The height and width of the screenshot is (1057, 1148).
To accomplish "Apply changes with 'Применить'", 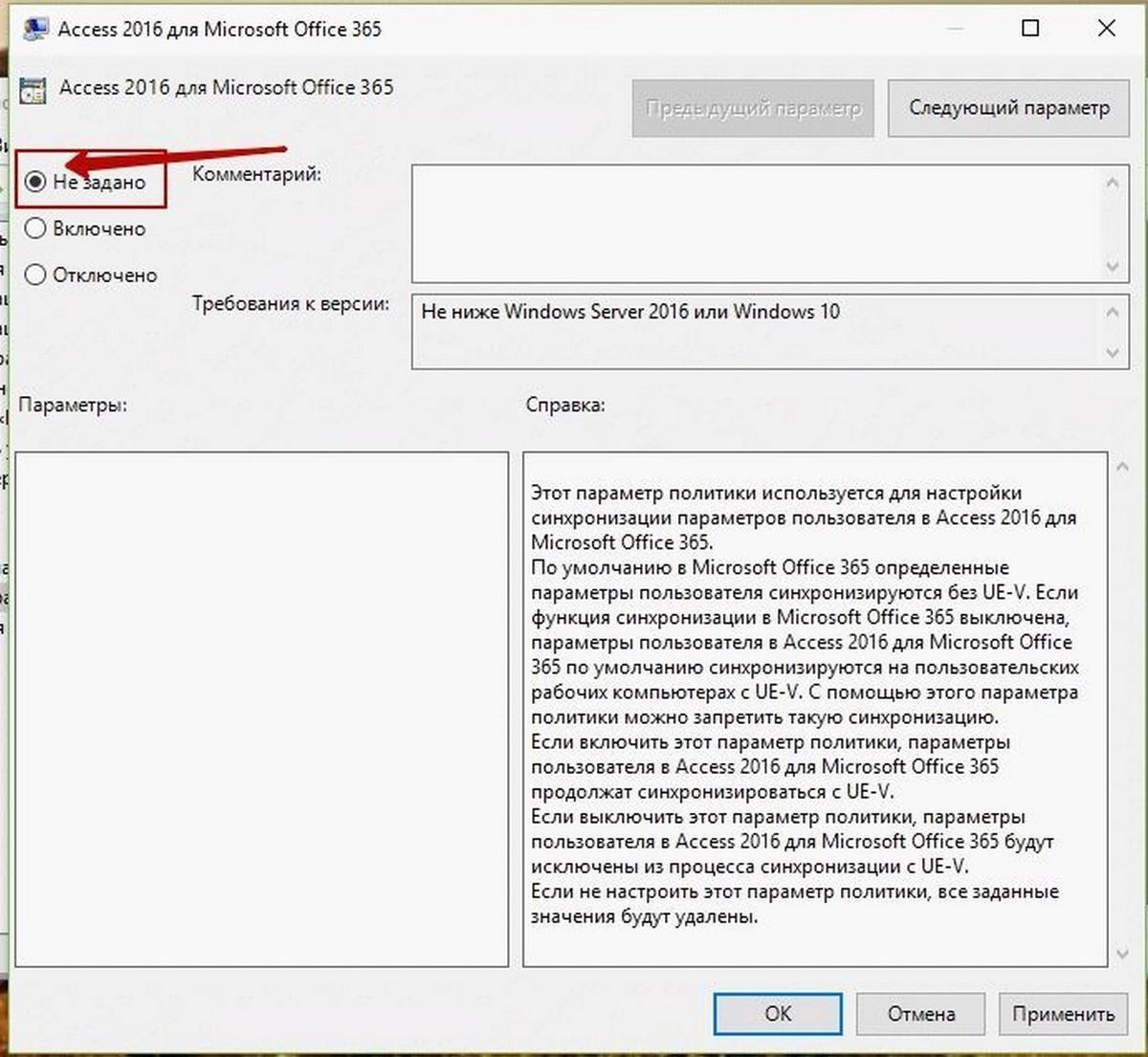I will tap(1064, 1014).
